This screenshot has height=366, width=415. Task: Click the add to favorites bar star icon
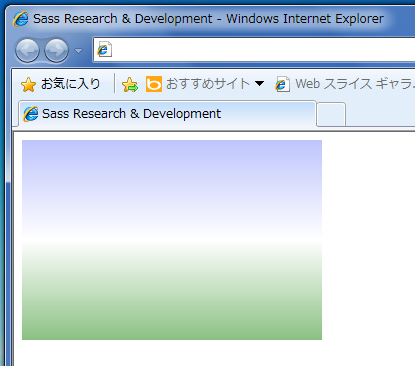[x=130, y=84]
